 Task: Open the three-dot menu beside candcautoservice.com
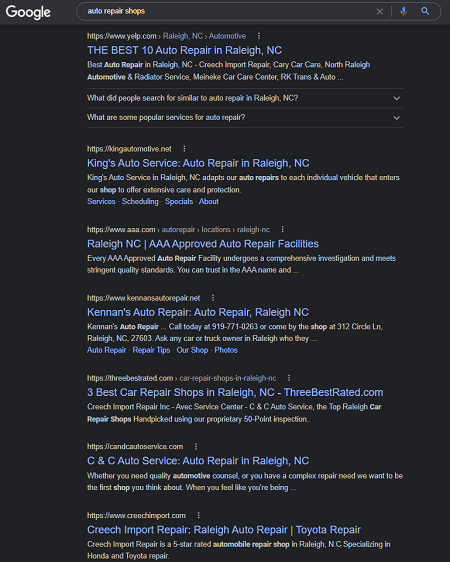click(196, 446)
